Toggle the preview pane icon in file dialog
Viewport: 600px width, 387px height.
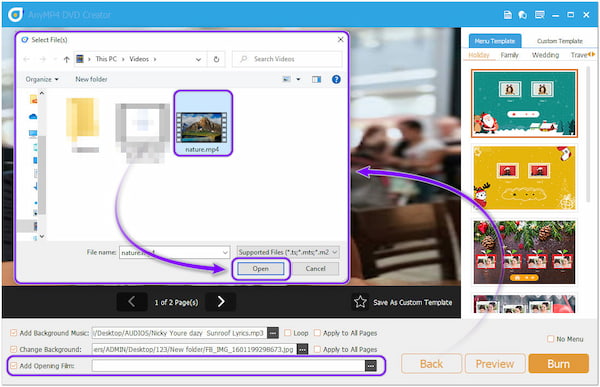[x=316, y=79]
